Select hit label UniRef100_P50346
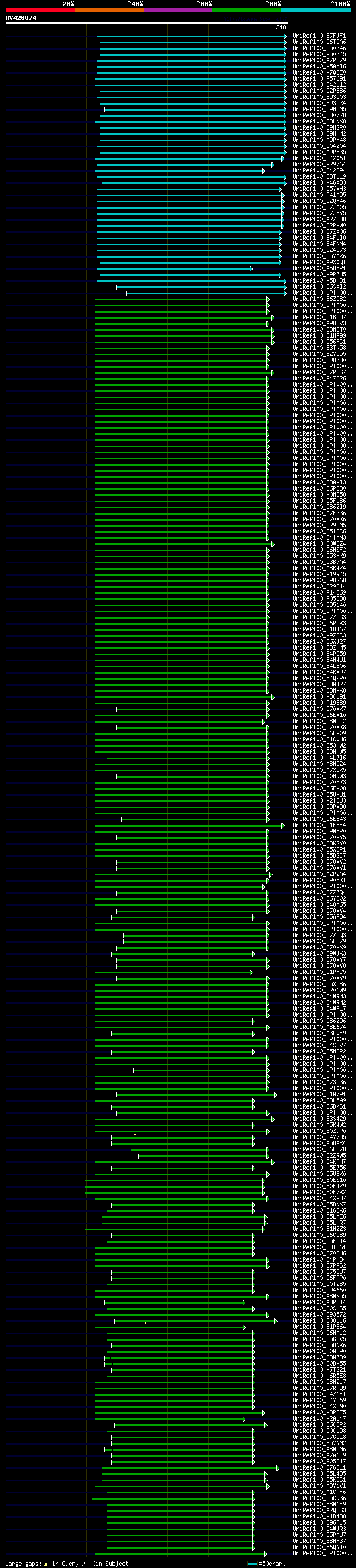Viewport: 356px width, 1568px height. [319, 48]
